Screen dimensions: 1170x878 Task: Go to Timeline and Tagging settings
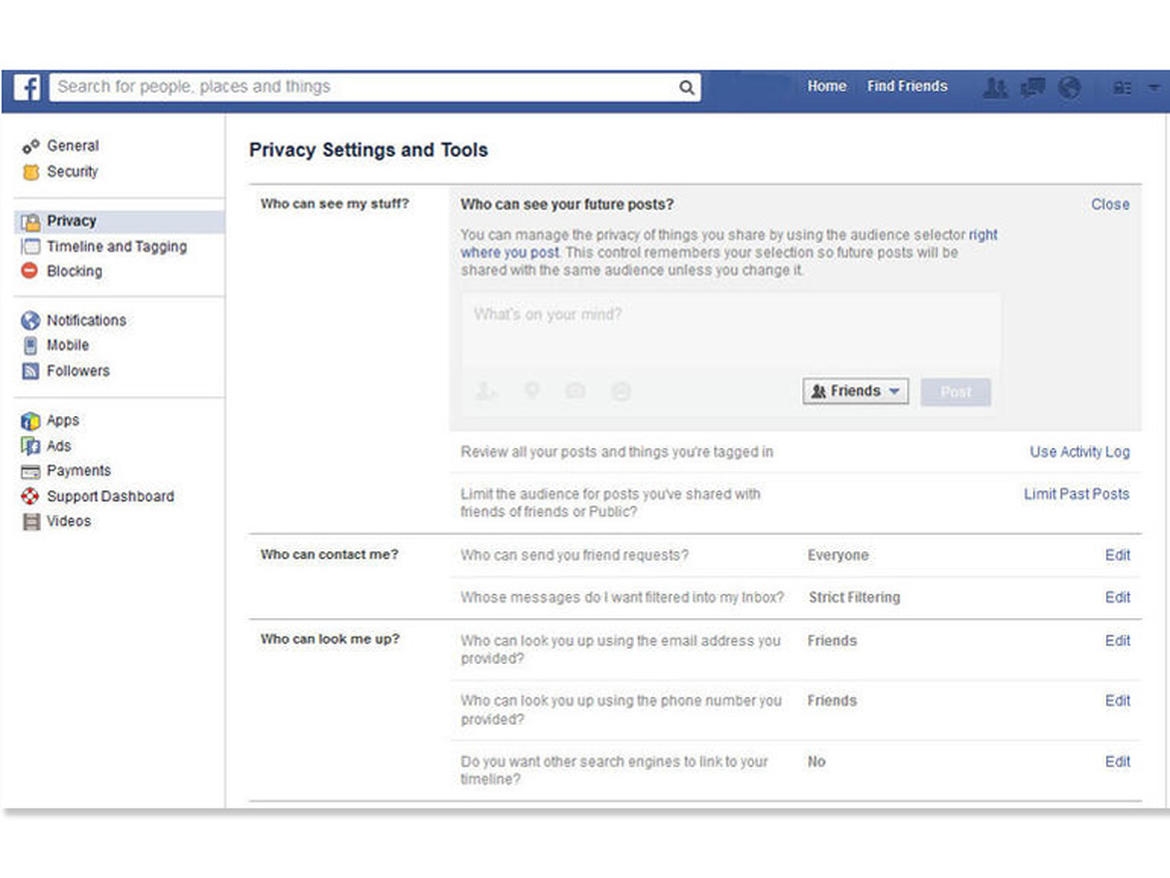coord(116,246)
